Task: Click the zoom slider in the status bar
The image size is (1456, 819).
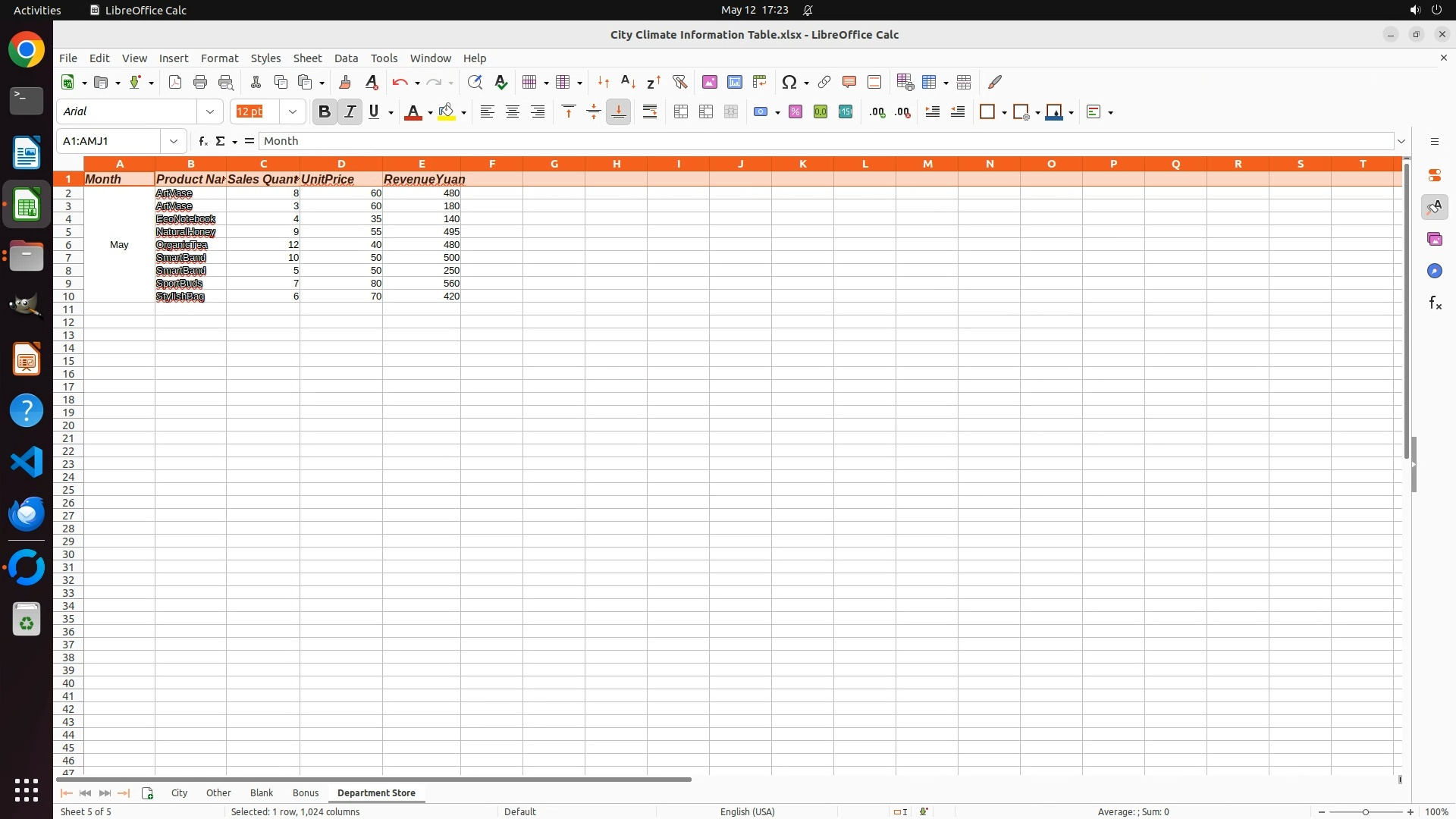Action: point(1365,812)
